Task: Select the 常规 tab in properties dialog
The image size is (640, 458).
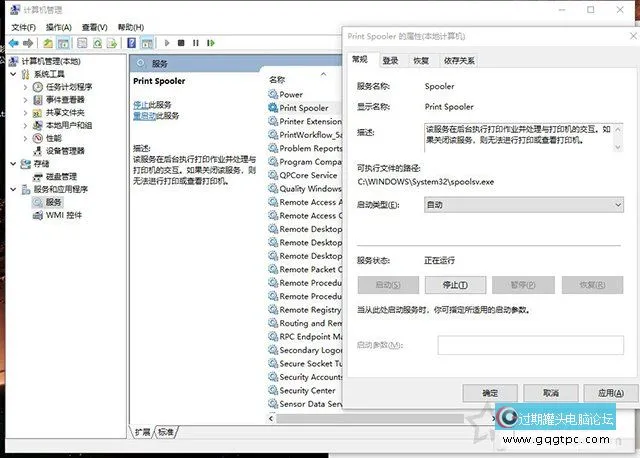Action: pos(360,60)
